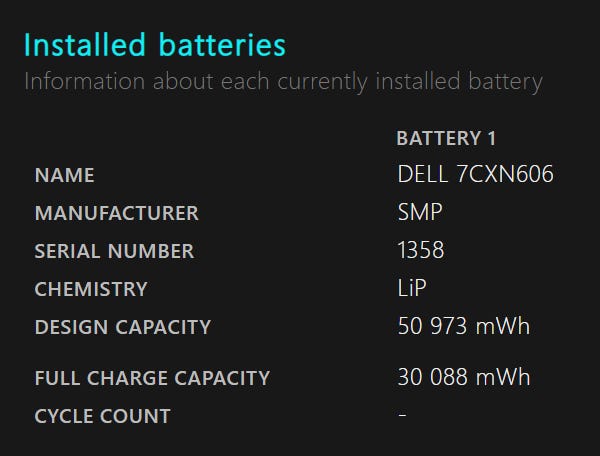600x456 pixels.
Task: Click the word "batteries" in the cyan heading
Action: click(x=222, y=45)
